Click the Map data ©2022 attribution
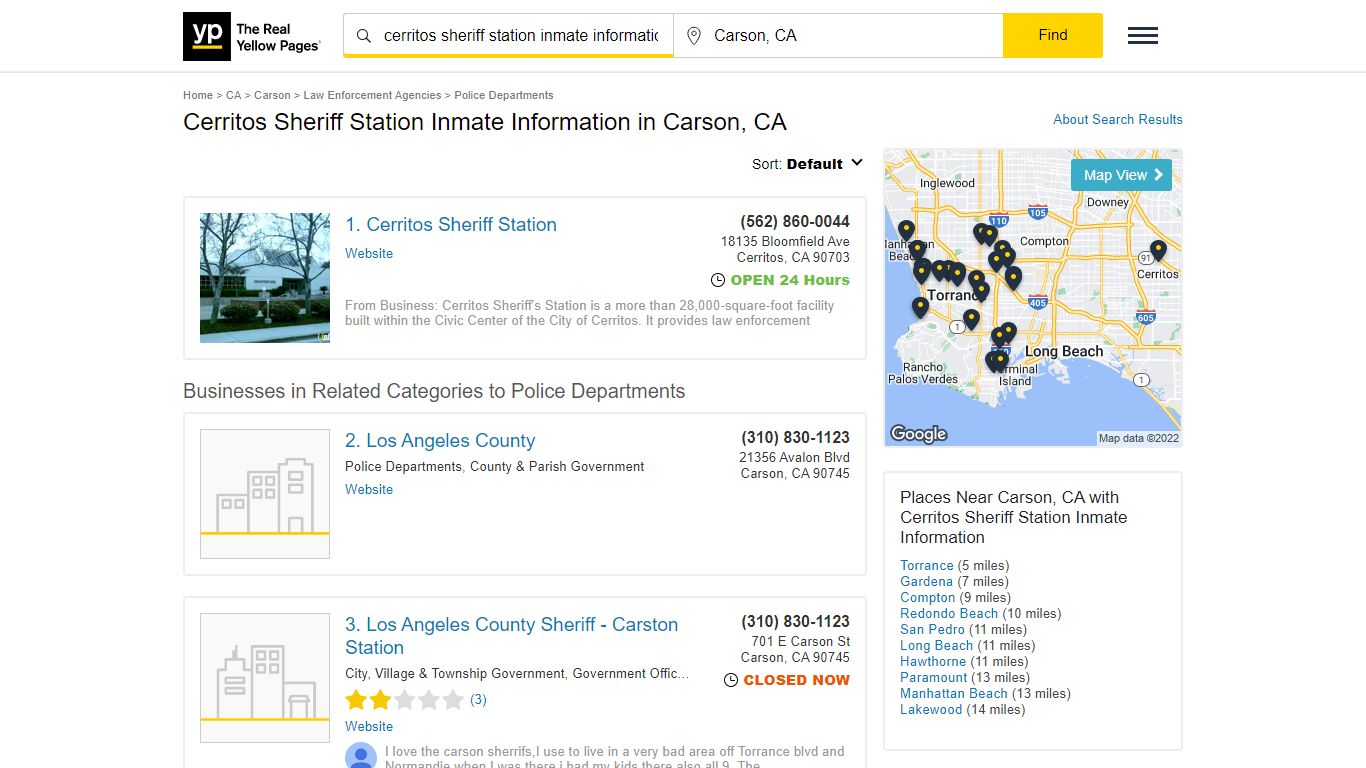The height and width of the screenshot is (768, 1366). [1139, 438]
